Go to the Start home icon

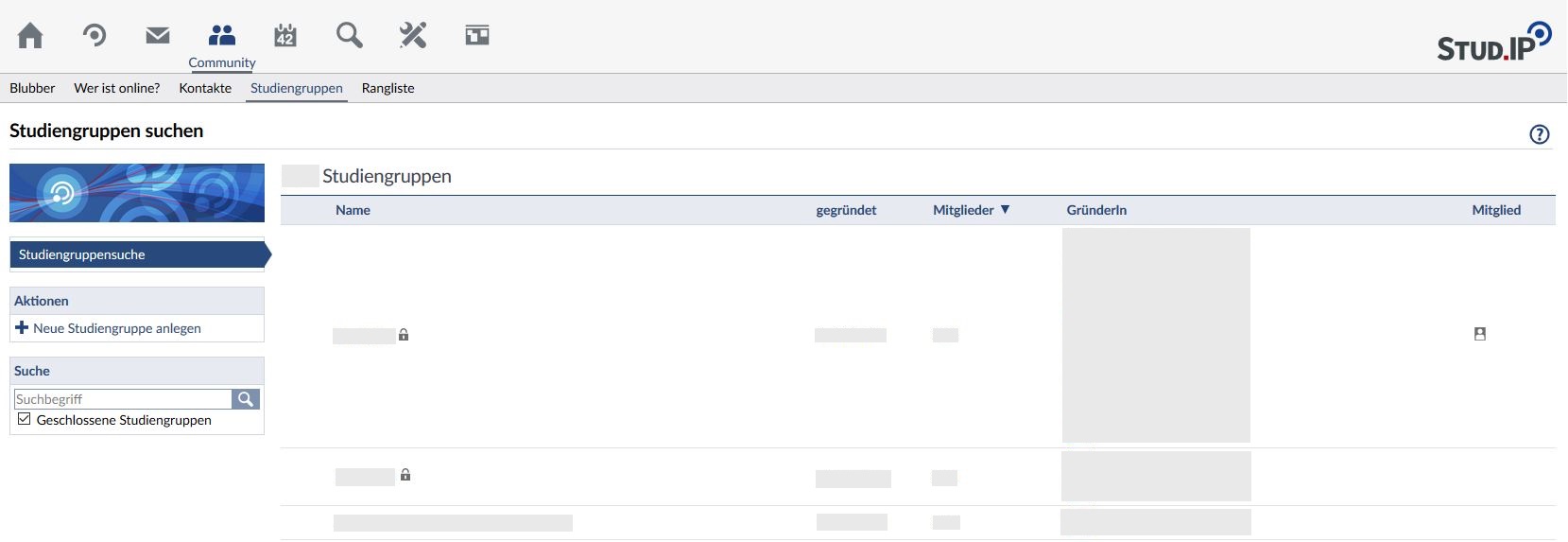pos(30,36)
